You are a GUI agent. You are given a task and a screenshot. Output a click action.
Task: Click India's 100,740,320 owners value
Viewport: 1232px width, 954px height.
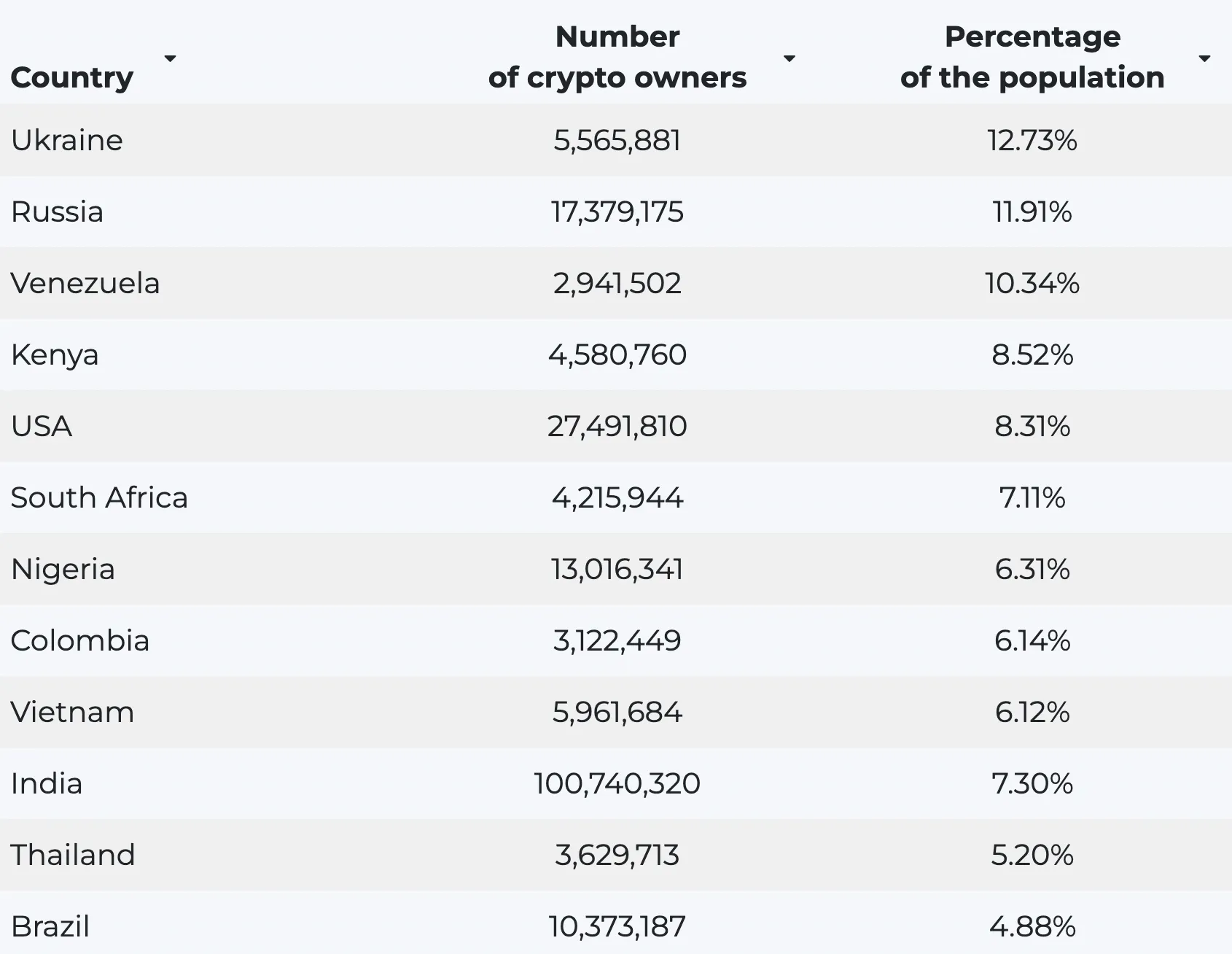[x=617, y=783]
